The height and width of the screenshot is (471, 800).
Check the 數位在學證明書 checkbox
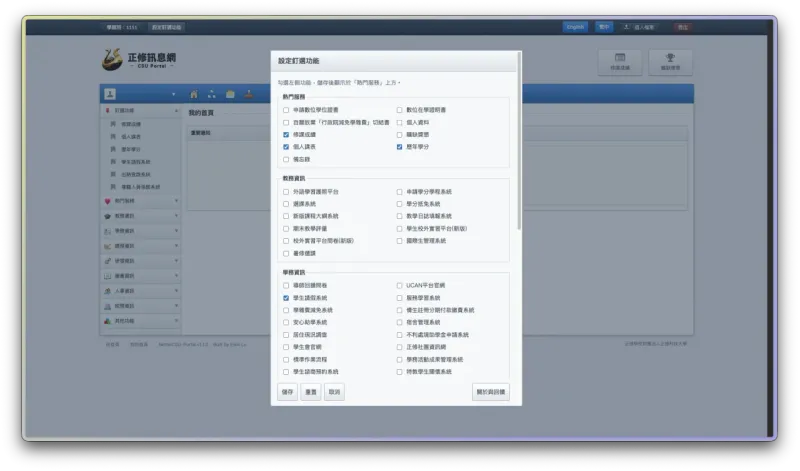coord(399,110)
